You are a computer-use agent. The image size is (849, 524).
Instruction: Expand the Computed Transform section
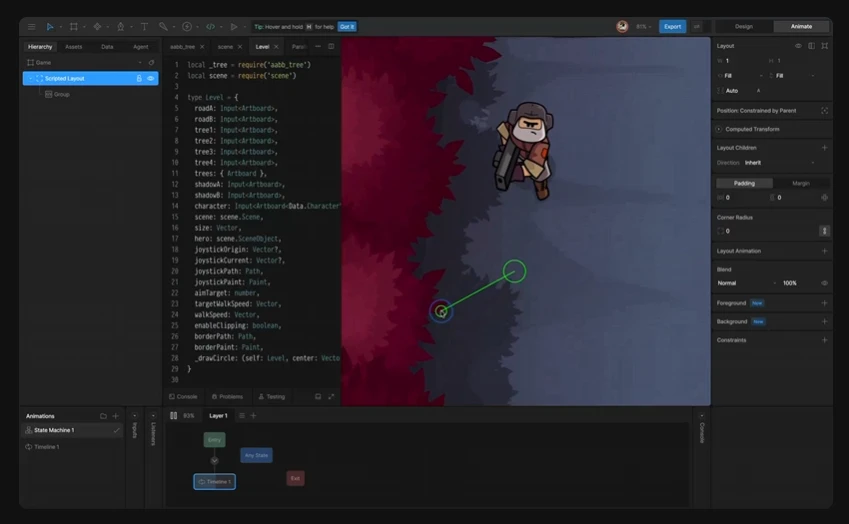[719, 129]
